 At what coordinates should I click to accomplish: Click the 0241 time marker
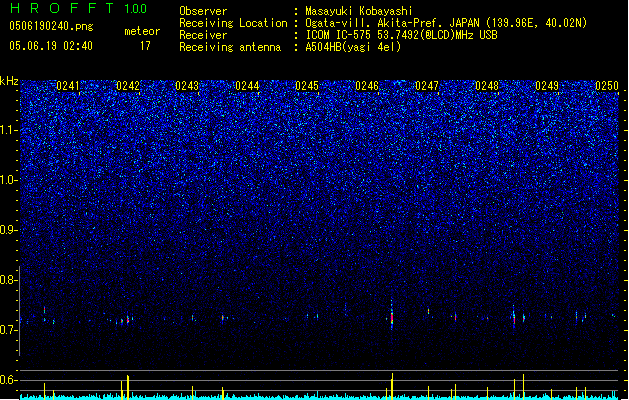[x=68, y=86]
